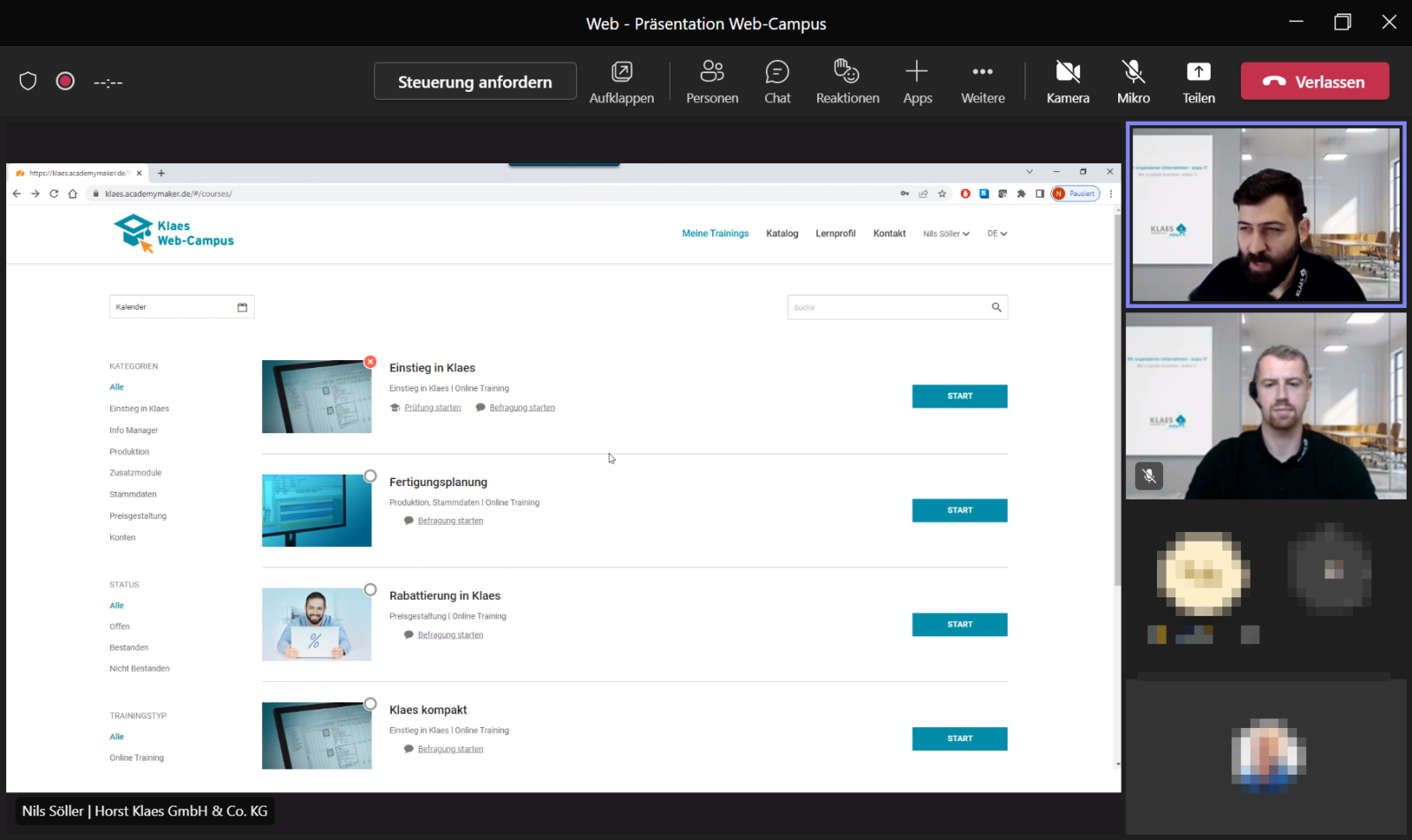1412x840 pixels.
Task: Click the browser share page icon
Action: point(923,194)
